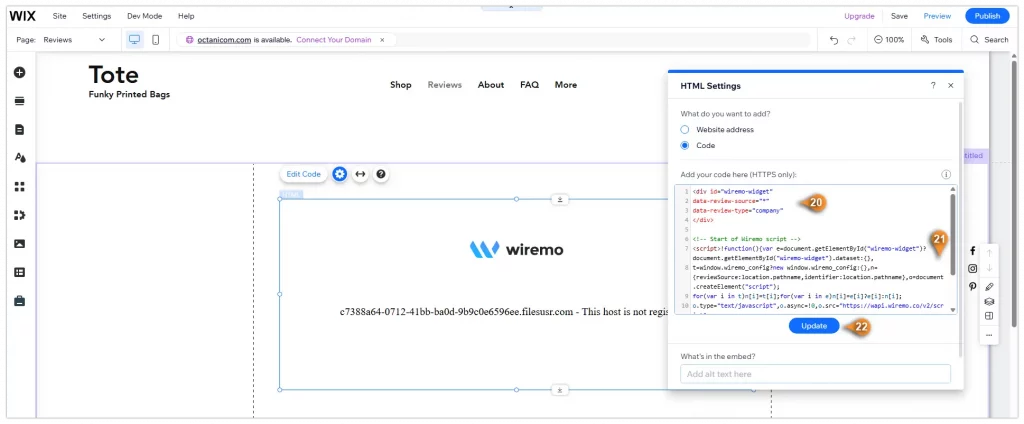Screen dimensions: 1024x424
Task: Click the HTML Settings help icon
Action: click(933, 86)
